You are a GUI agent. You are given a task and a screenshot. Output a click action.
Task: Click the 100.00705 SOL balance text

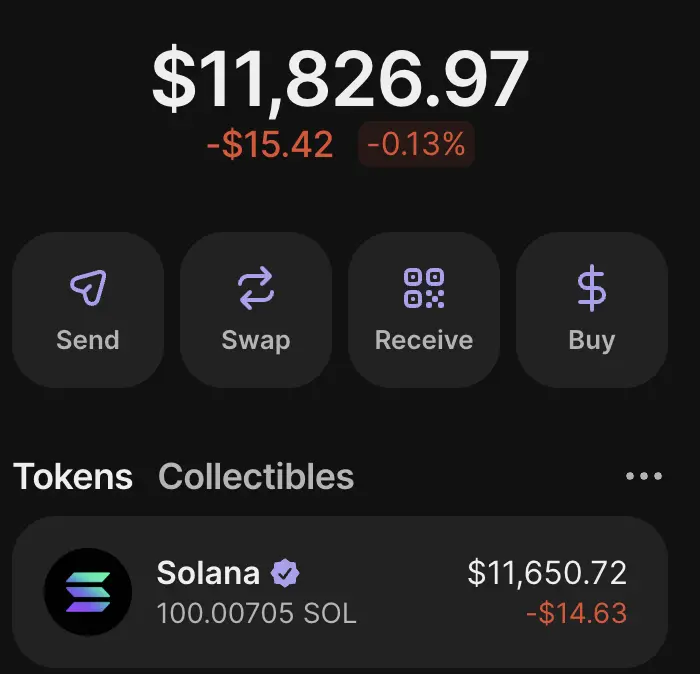pyautogui.click(x=257, y=613)
